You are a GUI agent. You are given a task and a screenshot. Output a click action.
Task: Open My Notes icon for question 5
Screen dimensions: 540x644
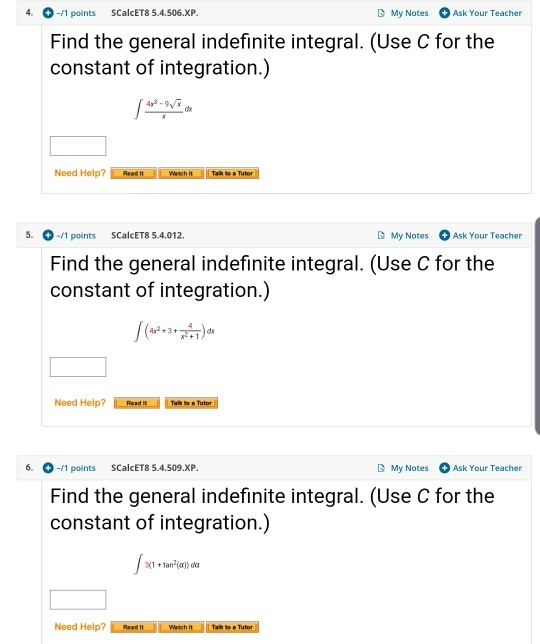click(x=381, y=235)
